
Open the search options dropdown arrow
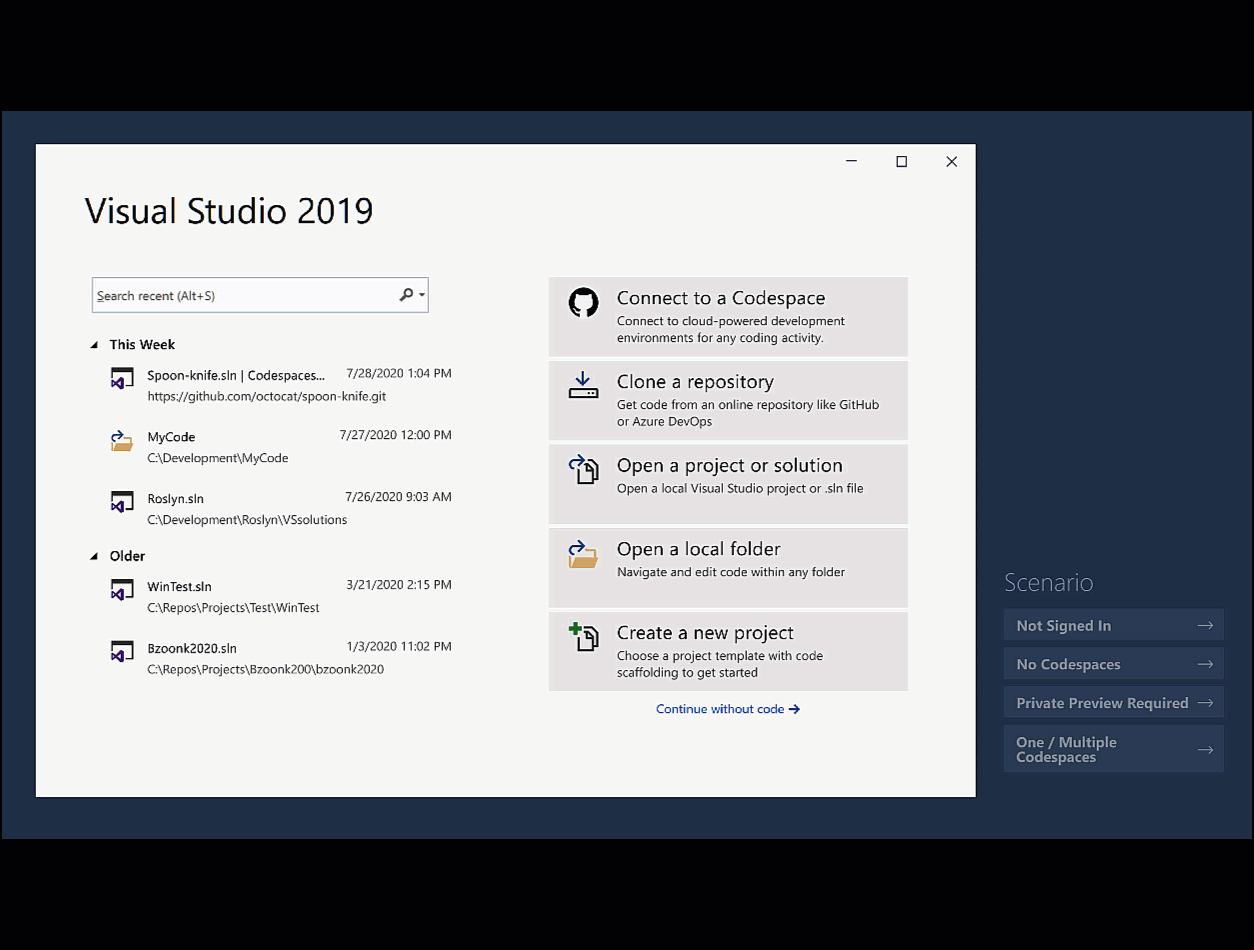coord(422,295)
